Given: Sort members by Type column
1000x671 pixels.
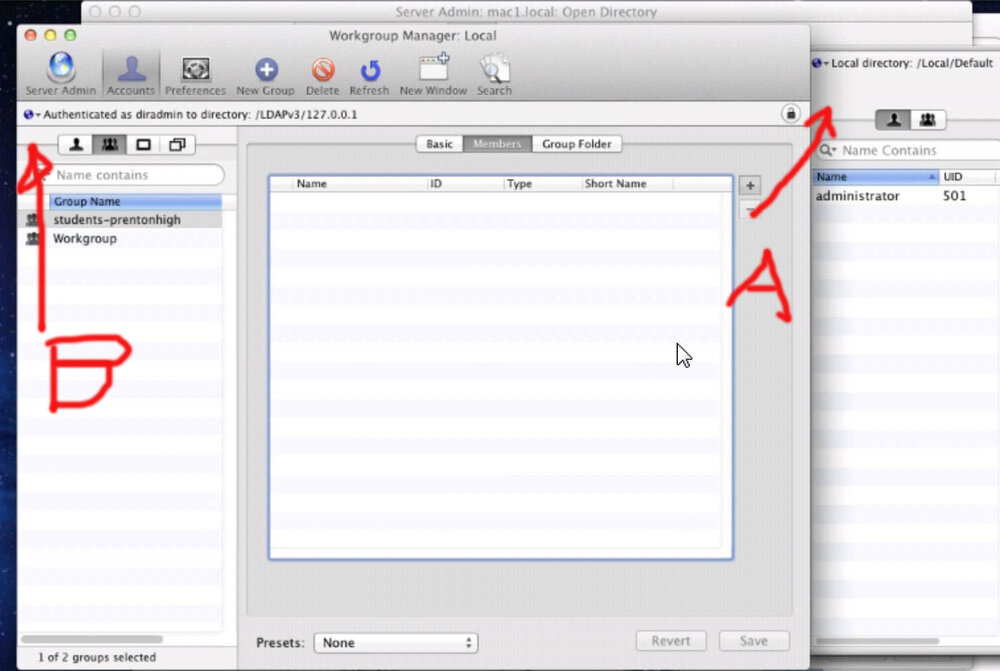Looking at the screenshot, I should point(543,184).
